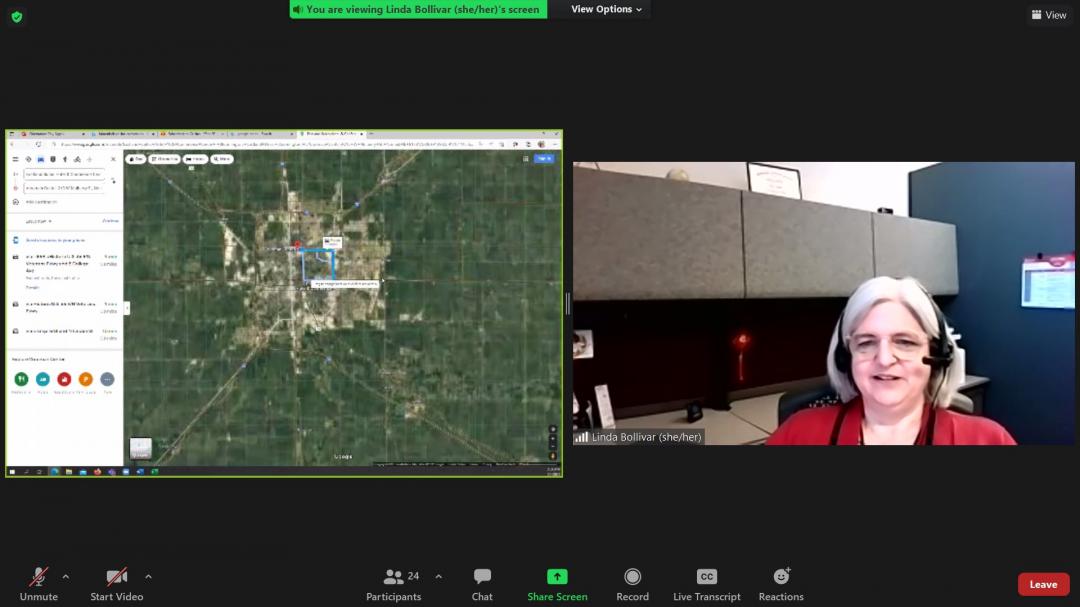Viewport: 1080px width, 607px height.
Task: Click the green encryption shield icon
Action: pos(16,16)
